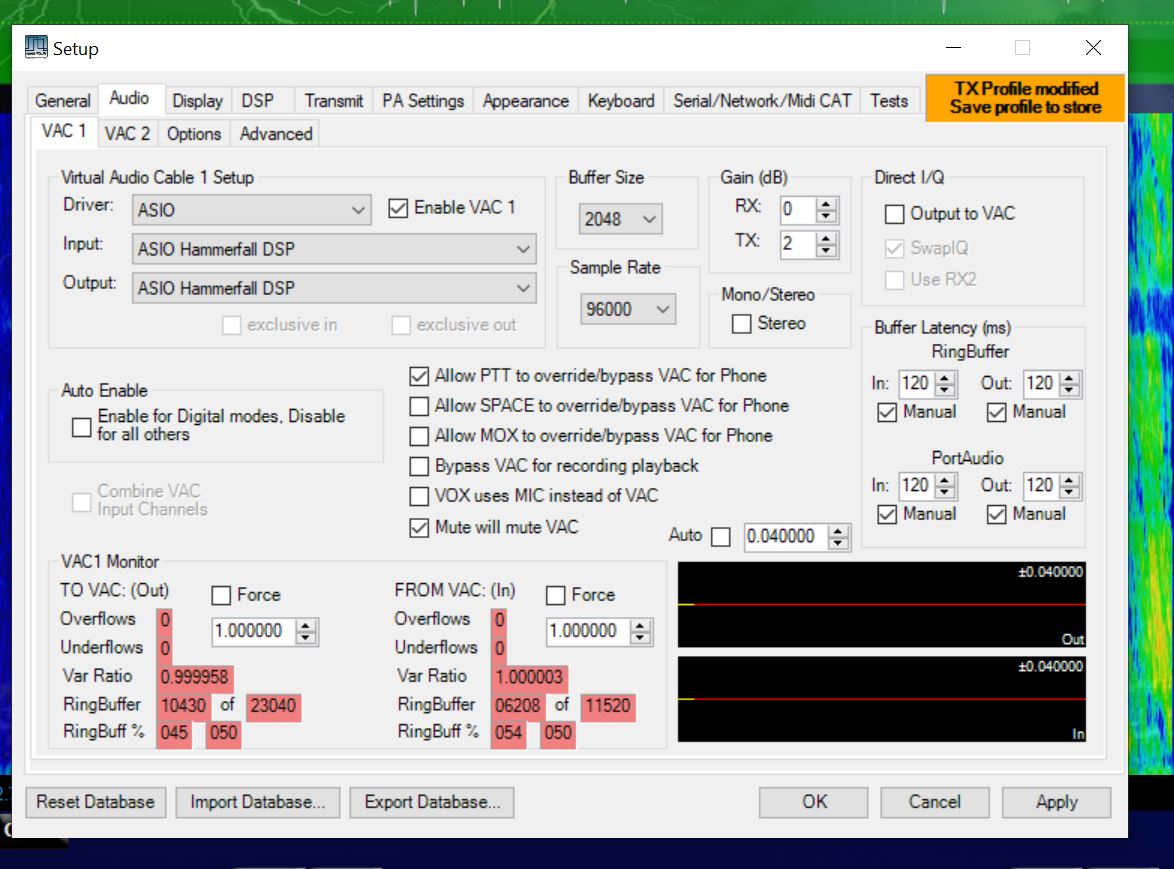Click the In monitor graph
The width and height of the screenshot is (1174, 869).
pyautogui.click(x=882, y=700)
